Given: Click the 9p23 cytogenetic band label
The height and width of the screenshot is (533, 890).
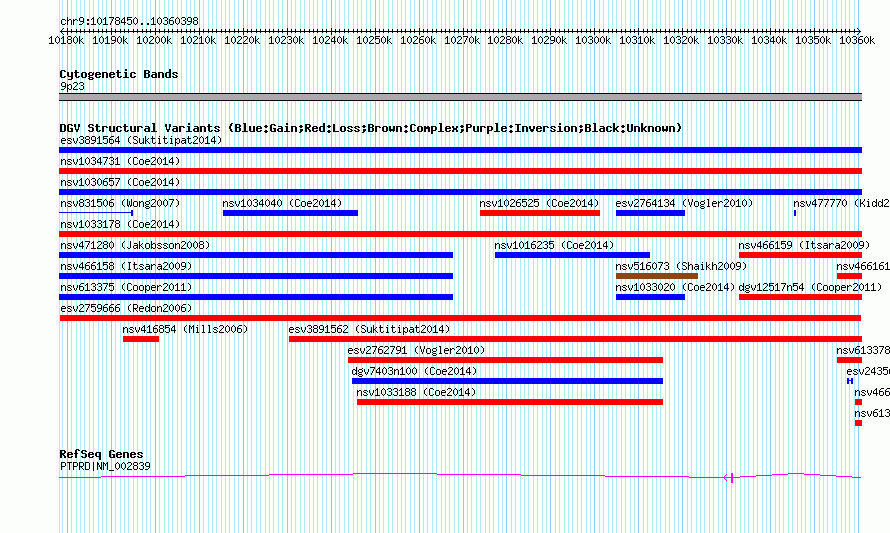Looking at the screenshot, I should (72, 86).
